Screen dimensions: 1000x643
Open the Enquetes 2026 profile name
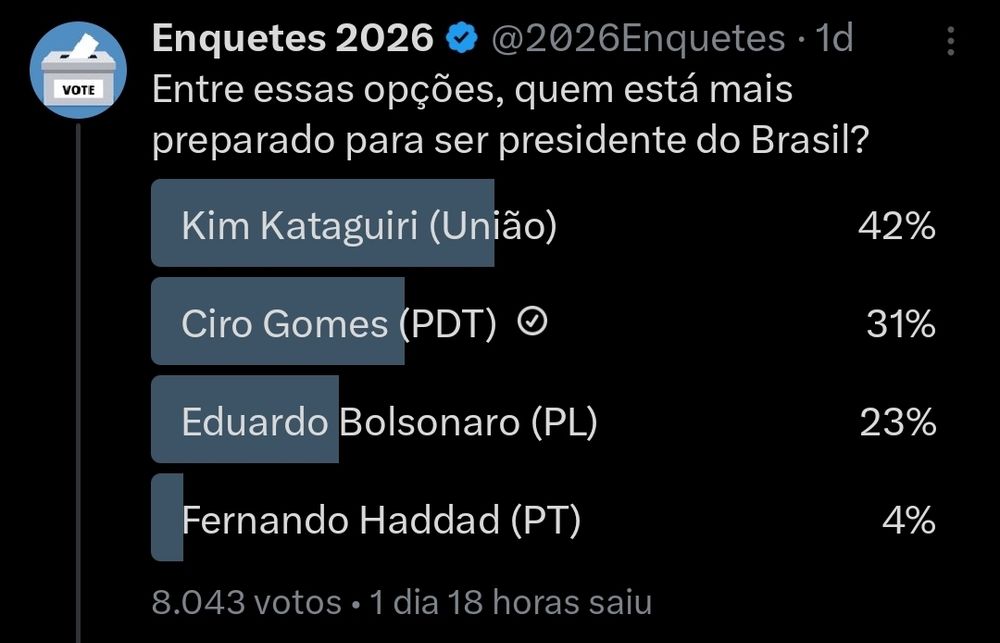(292, 39)
